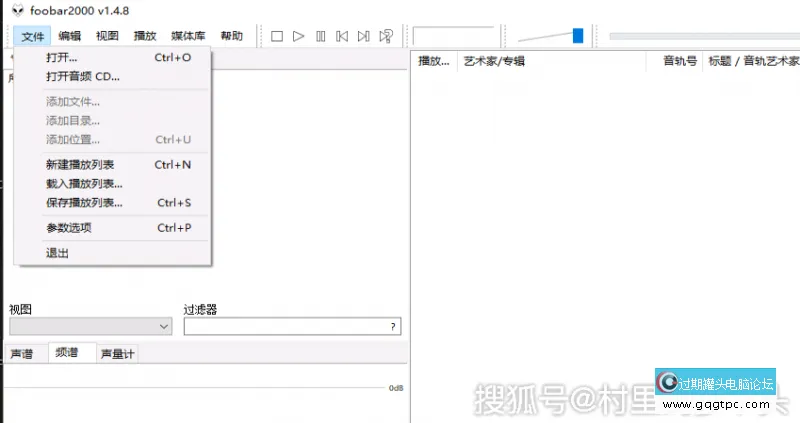Click the 过滤器 search input field

pyautogui.click(x=292, y=327)
